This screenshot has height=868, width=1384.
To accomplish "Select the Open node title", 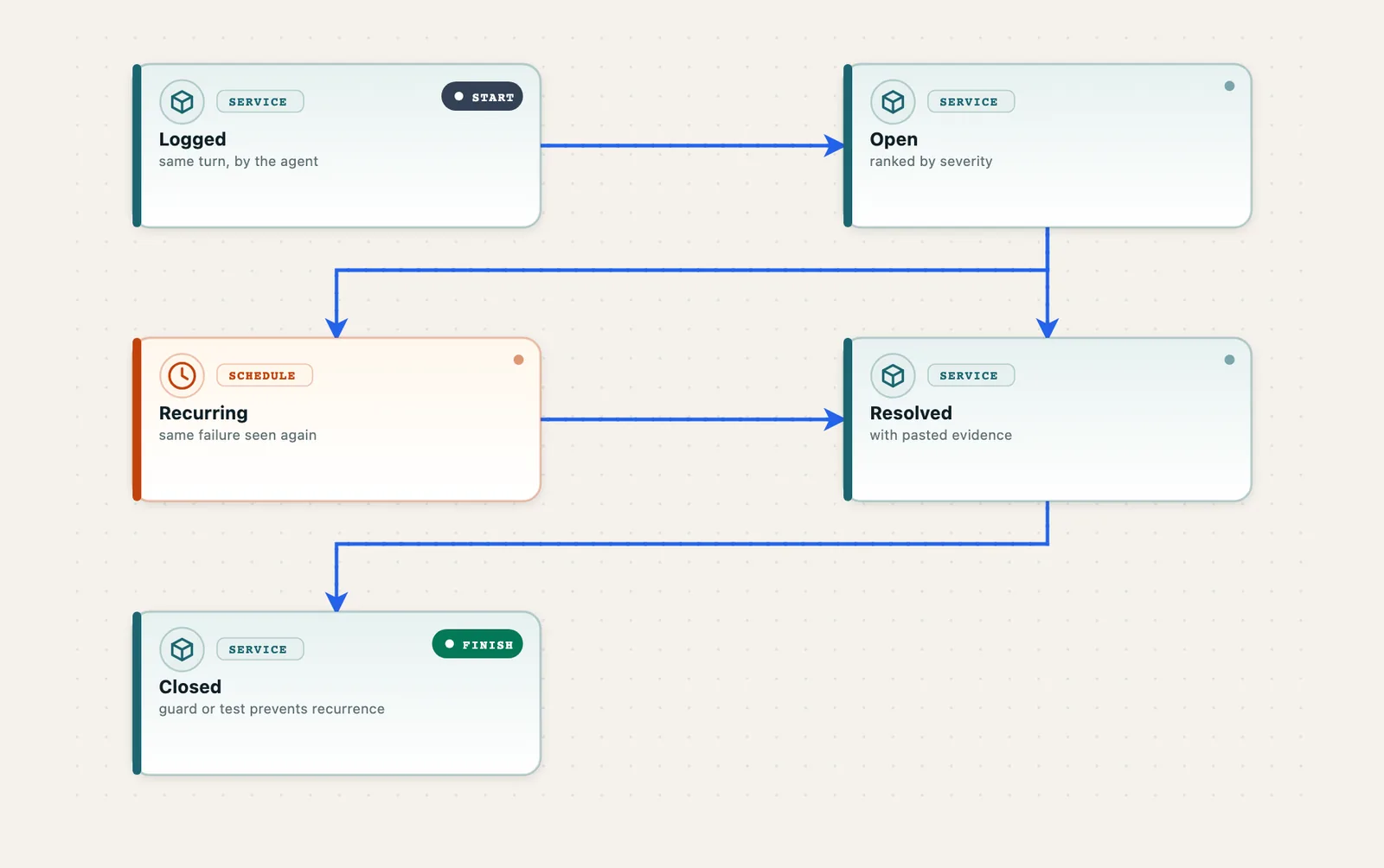I will click(894, 139).
